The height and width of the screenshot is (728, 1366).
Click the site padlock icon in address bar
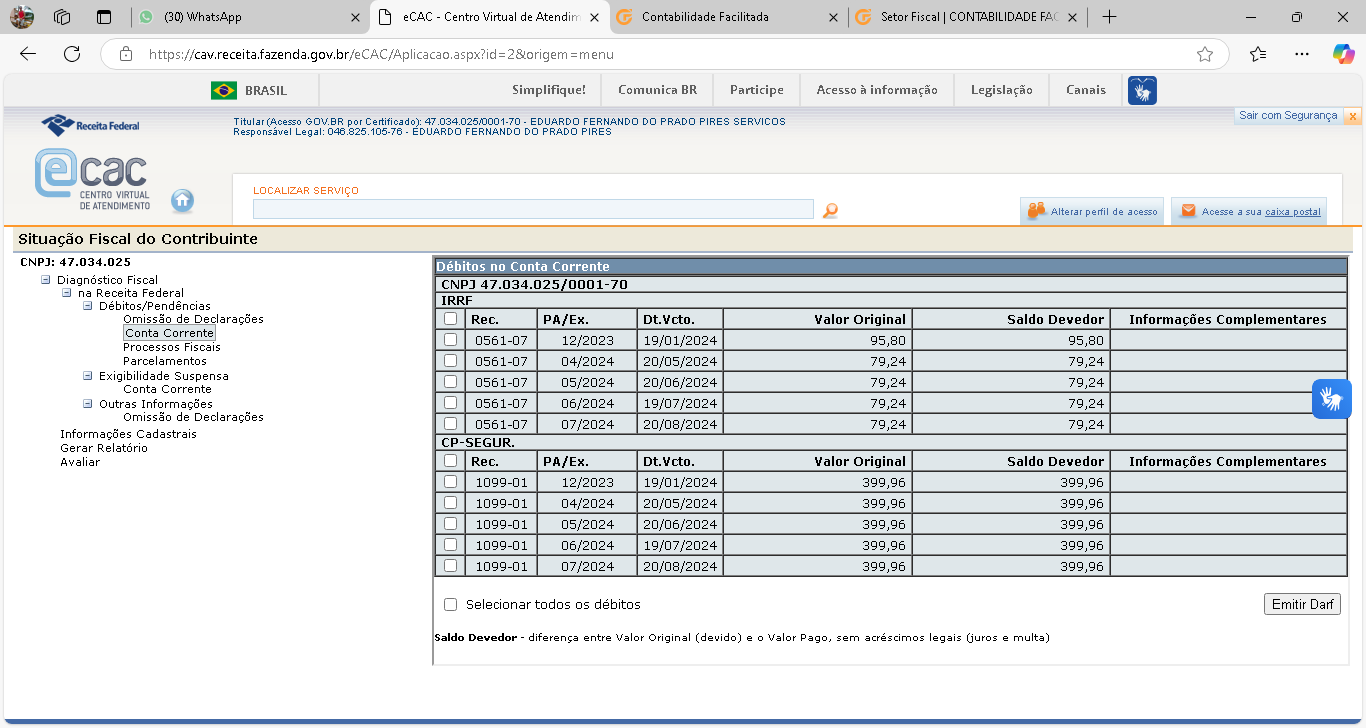point(125,54)
